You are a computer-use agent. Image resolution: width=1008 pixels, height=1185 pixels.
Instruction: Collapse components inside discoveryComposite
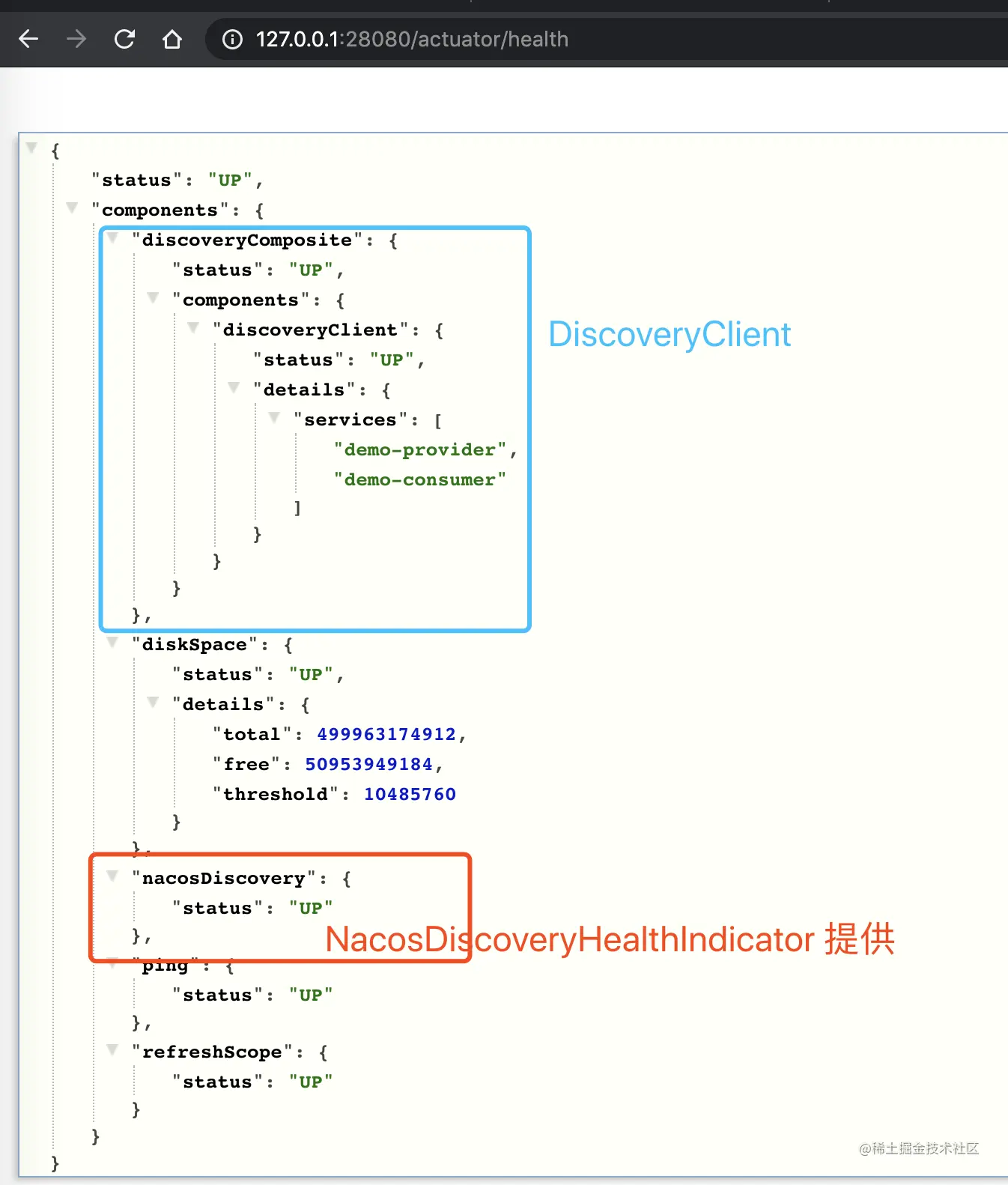pos(153,297)
